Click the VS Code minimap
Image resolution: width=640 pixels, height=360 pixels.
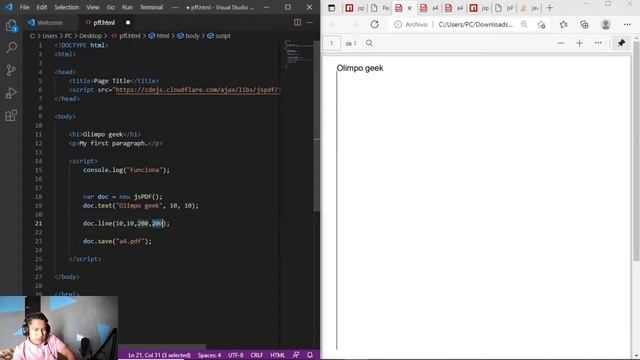click(x=298, y=55)
